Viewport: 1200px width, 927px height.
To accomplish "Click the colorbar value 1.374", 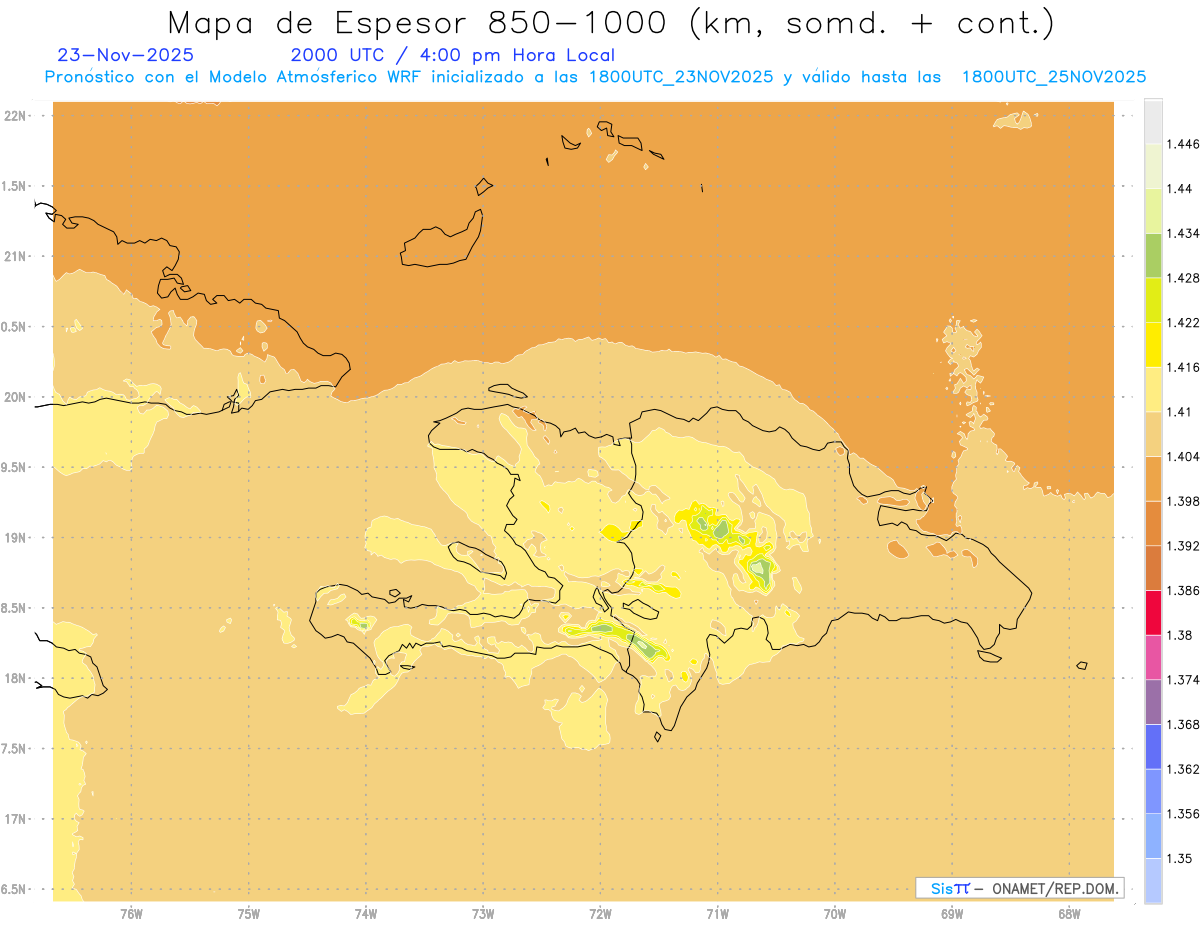I will (x=1184, y=680).
